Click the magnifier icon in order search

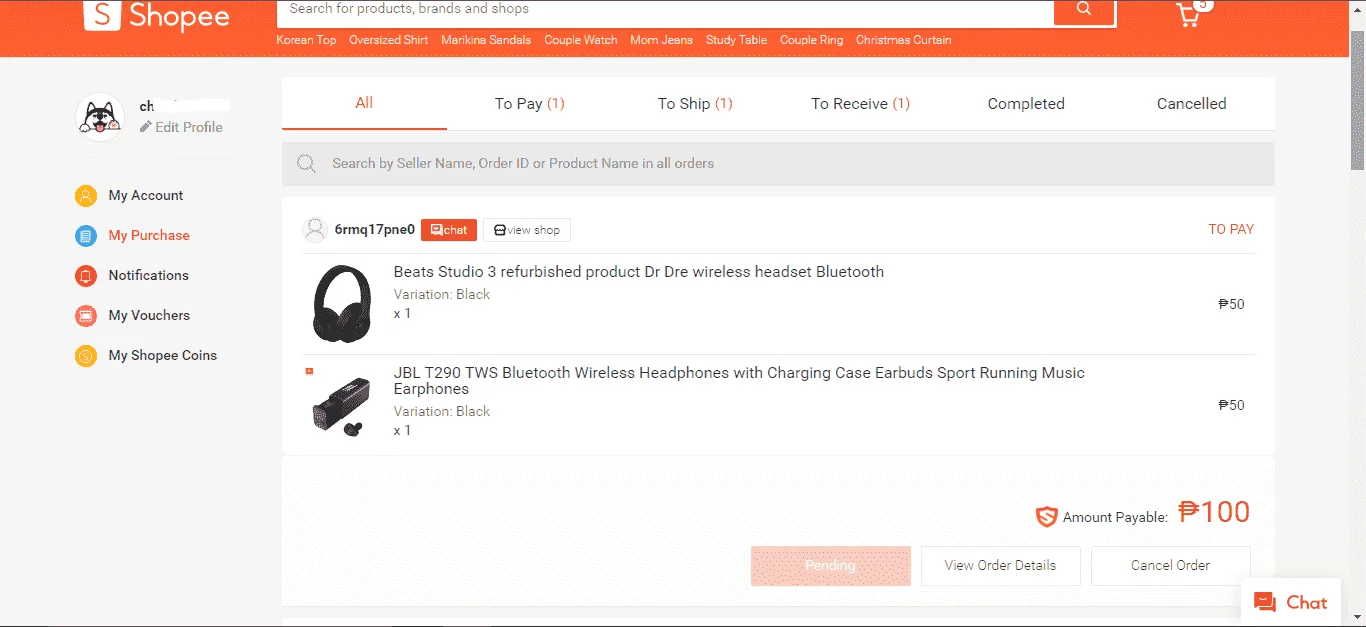click(x=307, y=163)
